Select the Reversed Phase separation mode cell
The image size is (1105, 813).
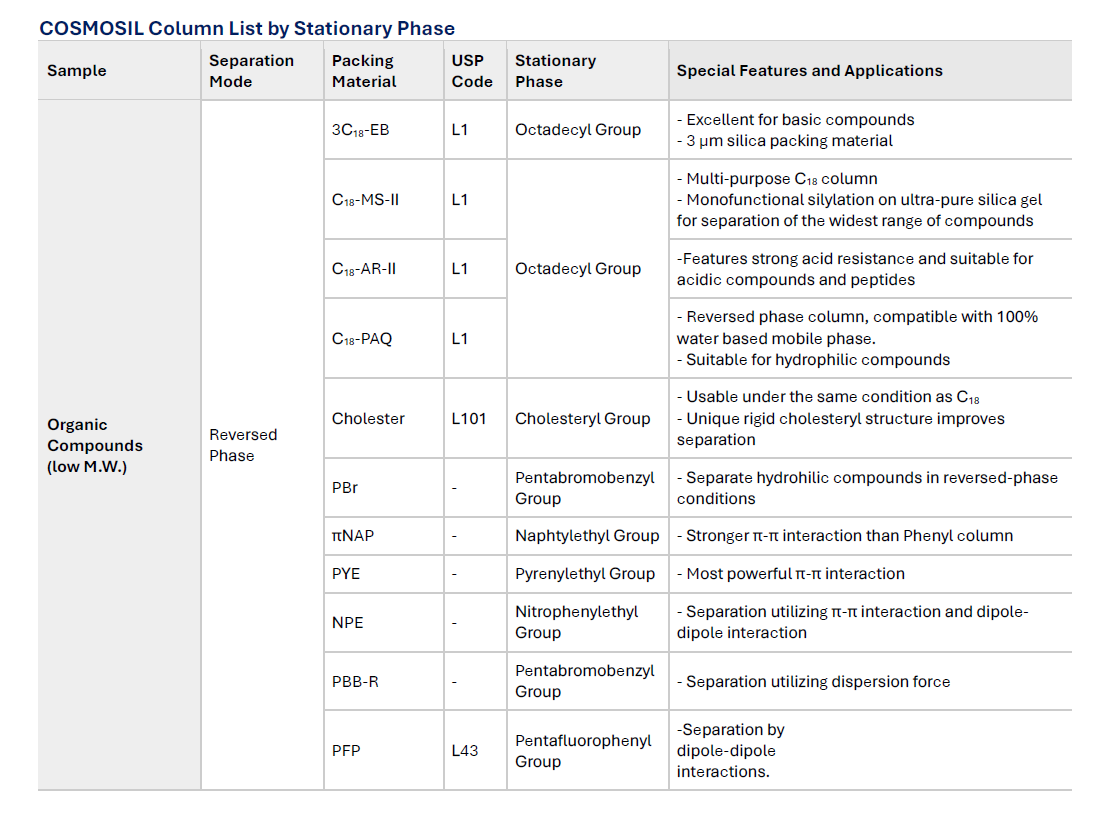pos(243,445)
